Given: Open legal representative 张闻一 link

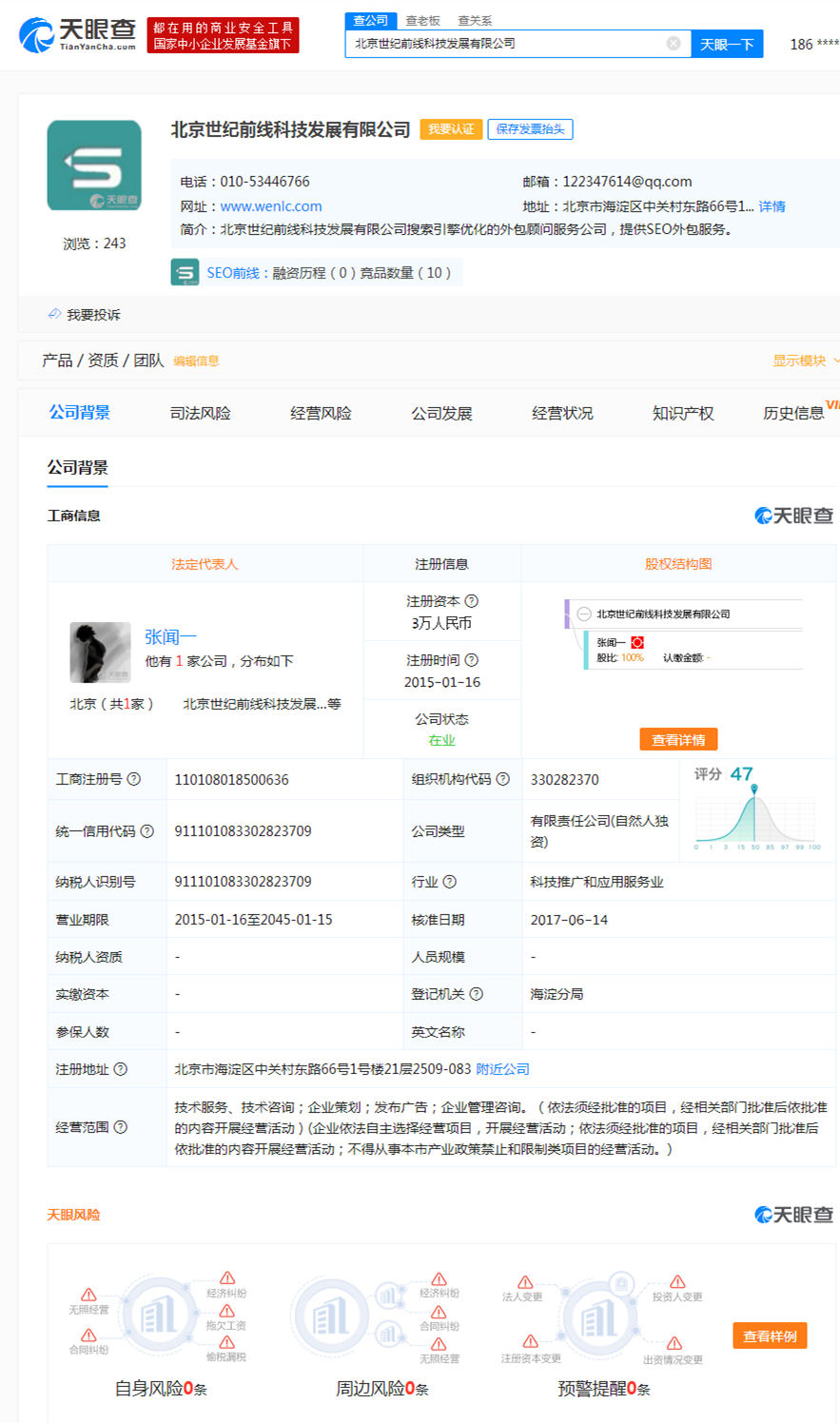Looking at the screenshot, I should pyautogui.click(x=170, y=636).
